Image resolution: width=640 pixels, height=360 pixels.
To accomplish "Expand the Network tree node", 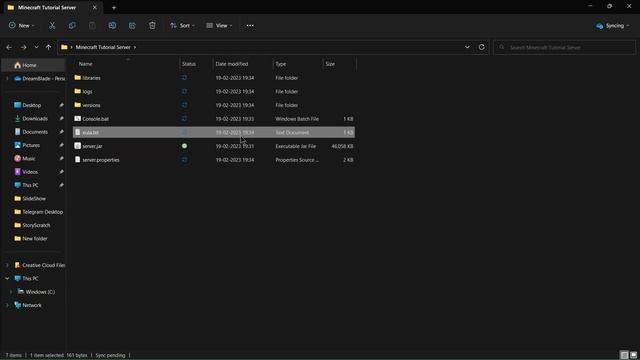I will pyautogui.click(x=7, y=305).
